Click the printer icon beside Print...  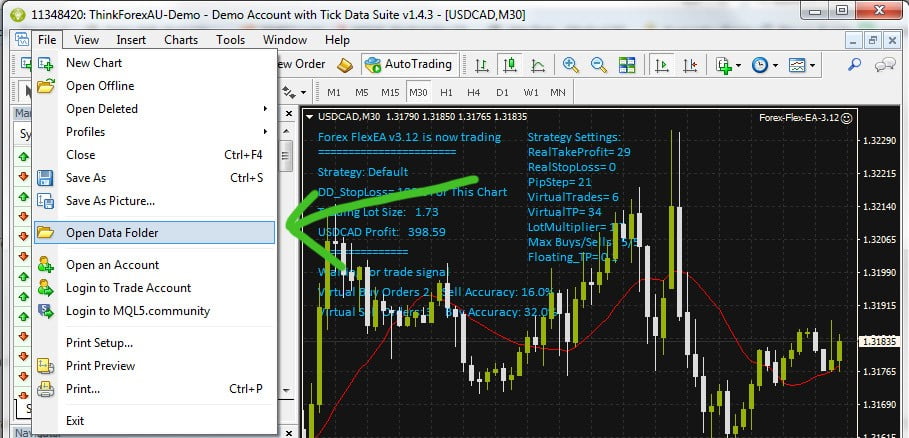[45, 389]
